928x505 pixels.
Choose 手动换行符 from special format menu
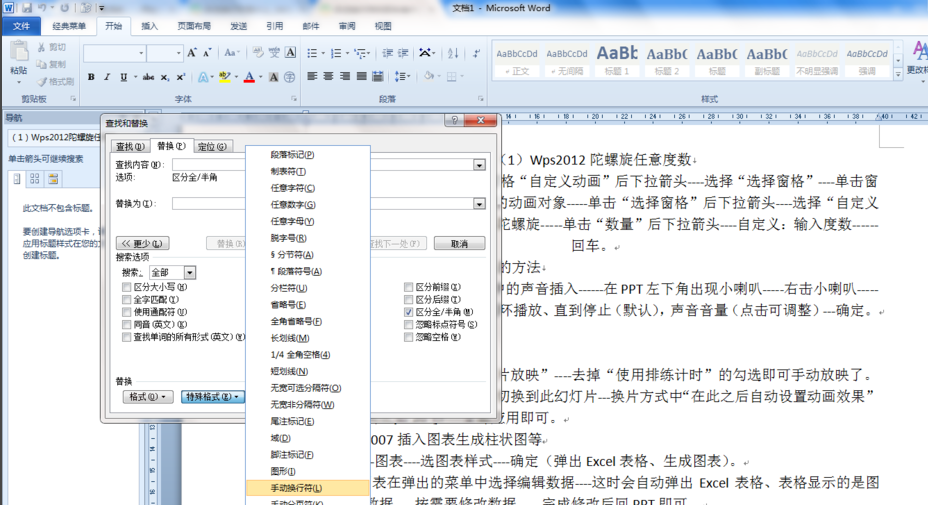pyautogui.click(x=296, y=488)
